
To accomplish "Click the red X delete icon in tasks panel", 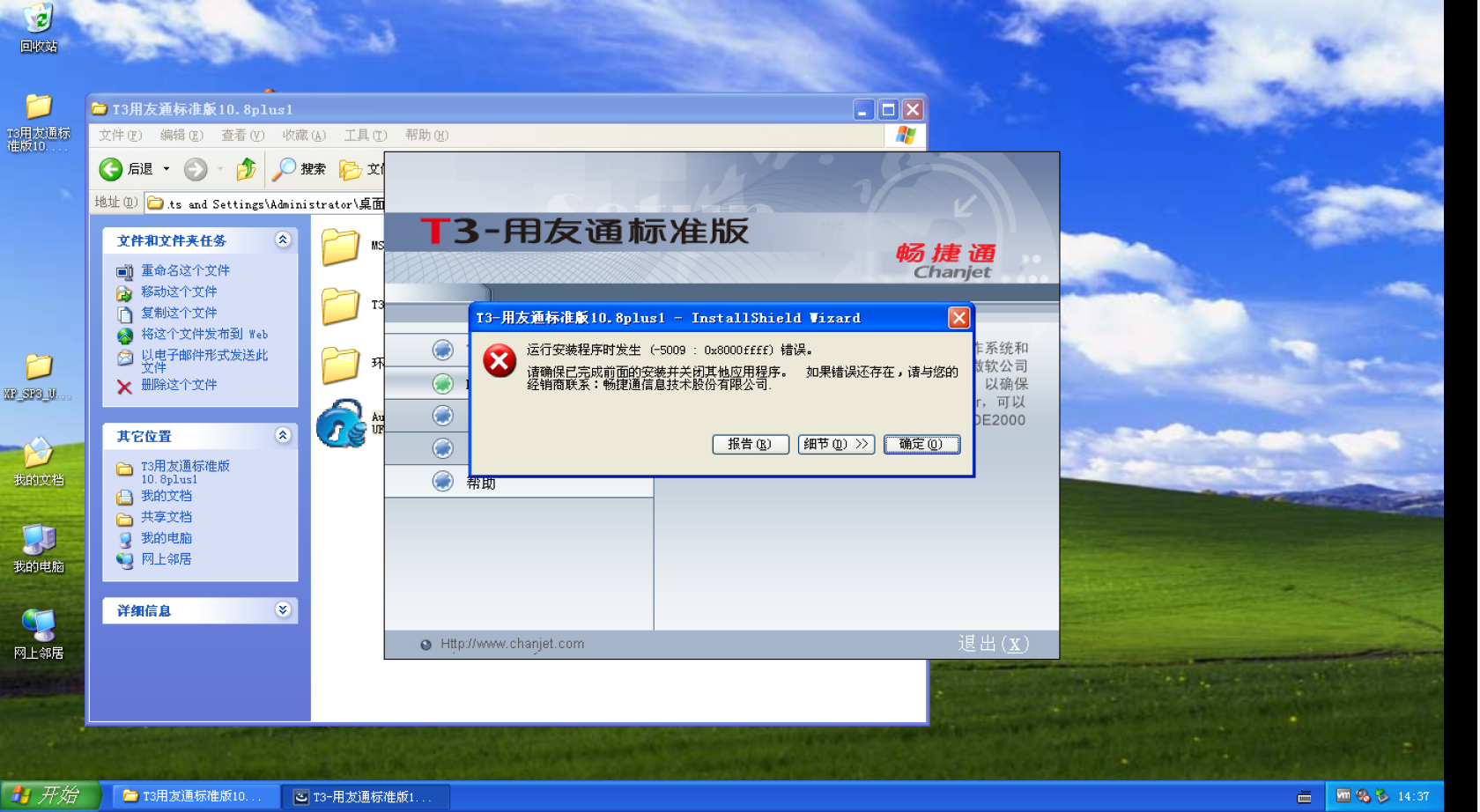I will pyautogui.click(x=124, y=387).
